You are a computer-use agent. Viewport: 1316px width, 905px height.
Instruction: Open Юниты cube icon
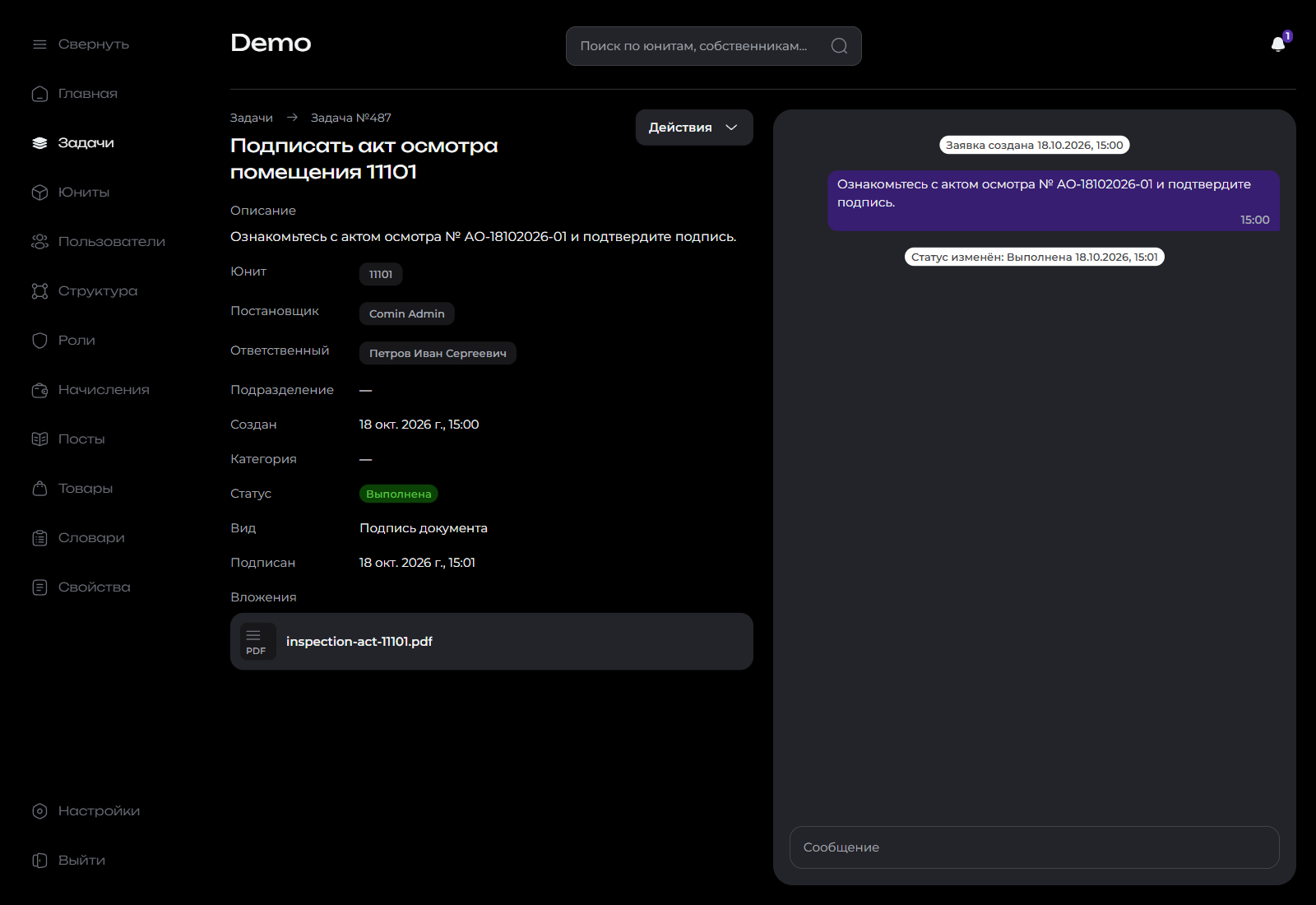click(39, 193)
